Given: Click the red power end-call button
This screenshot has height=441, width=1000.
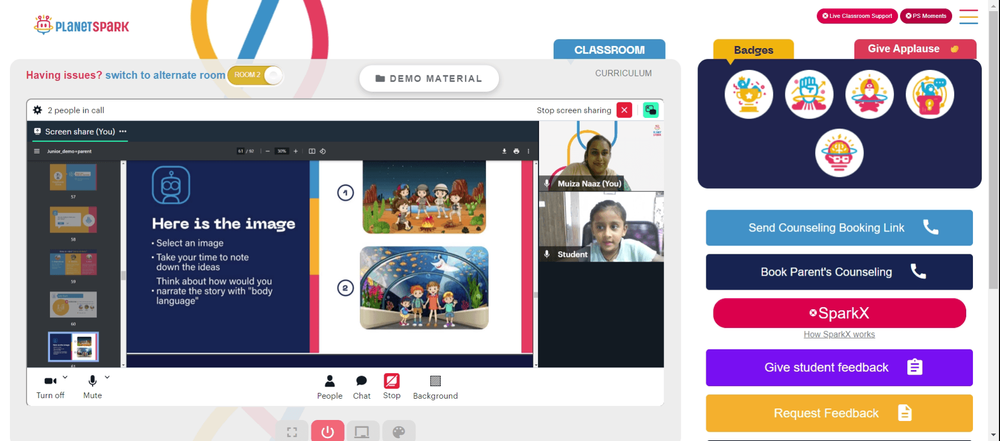Looking at the screenshot, I should point(328,432).
